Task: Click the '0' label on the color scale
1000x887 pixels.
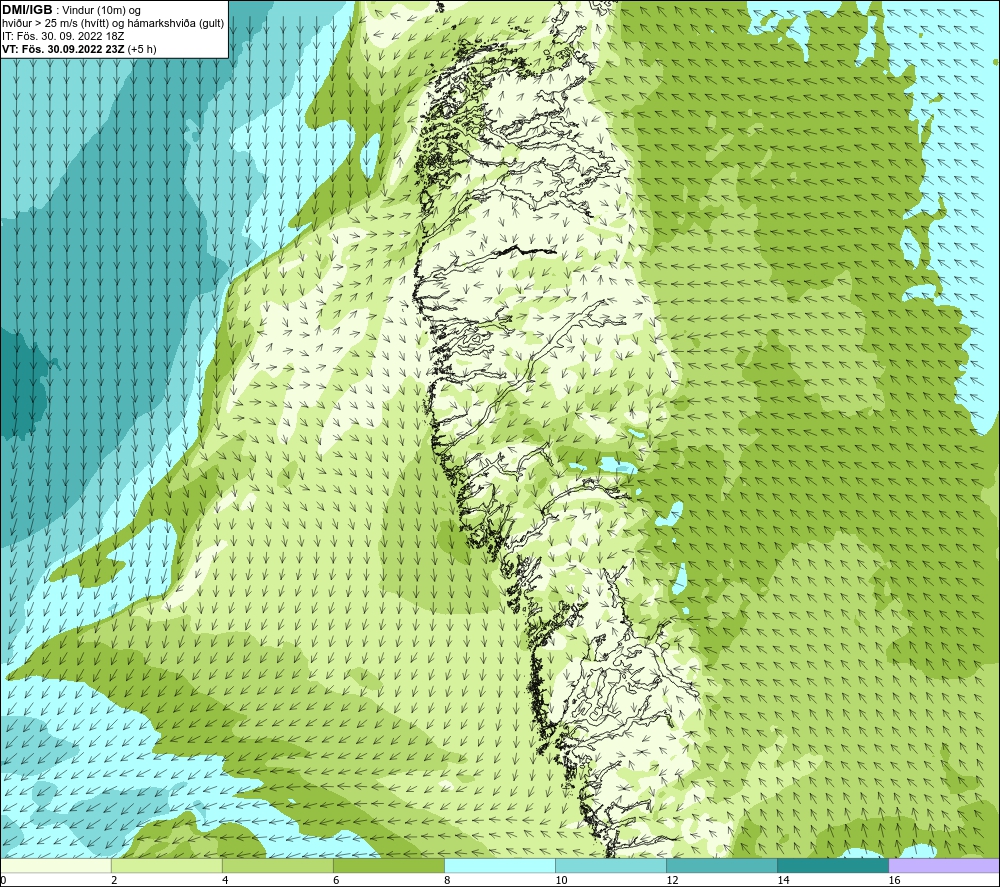Action: coord(3,880)
